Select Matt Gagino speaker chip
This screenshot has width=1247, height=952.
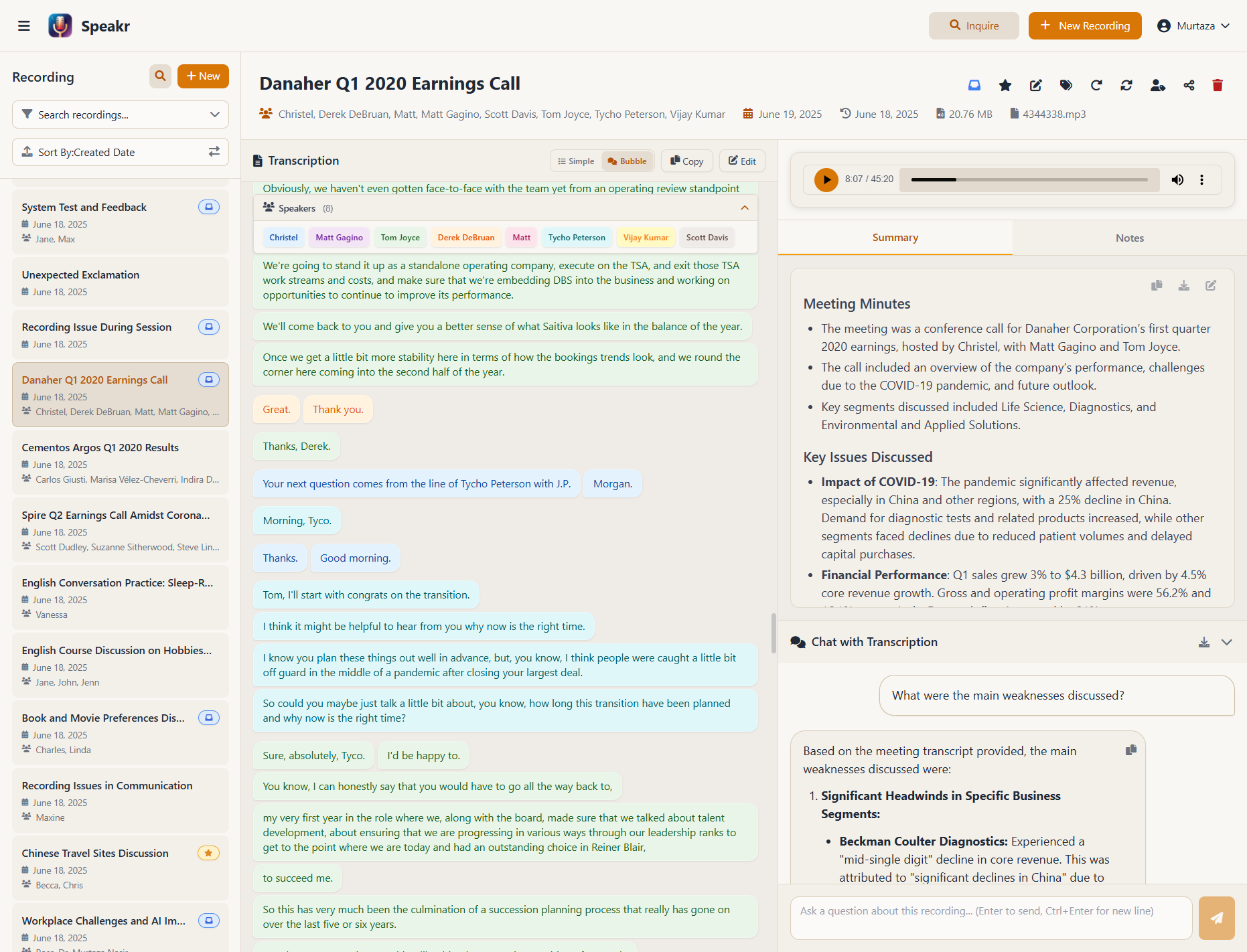coord(339,238)
